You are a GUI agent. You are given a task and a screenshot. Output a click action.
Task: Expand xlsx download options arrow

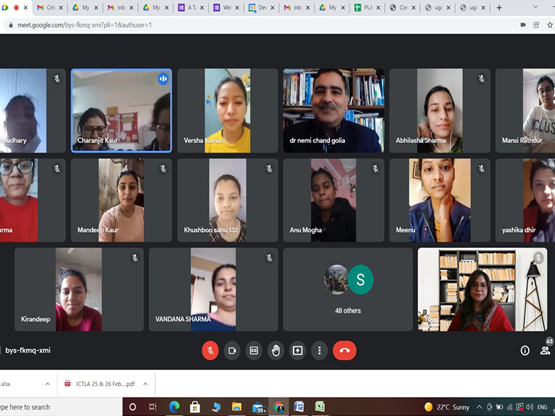47,384
